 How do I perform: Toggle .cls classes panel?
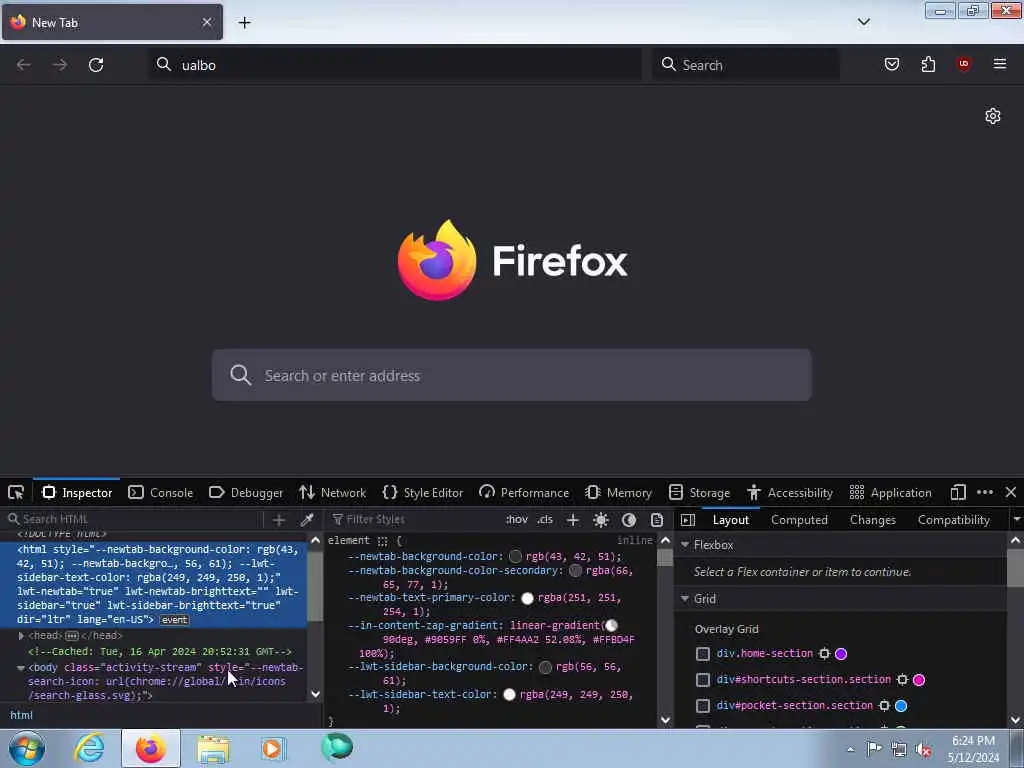545,520
